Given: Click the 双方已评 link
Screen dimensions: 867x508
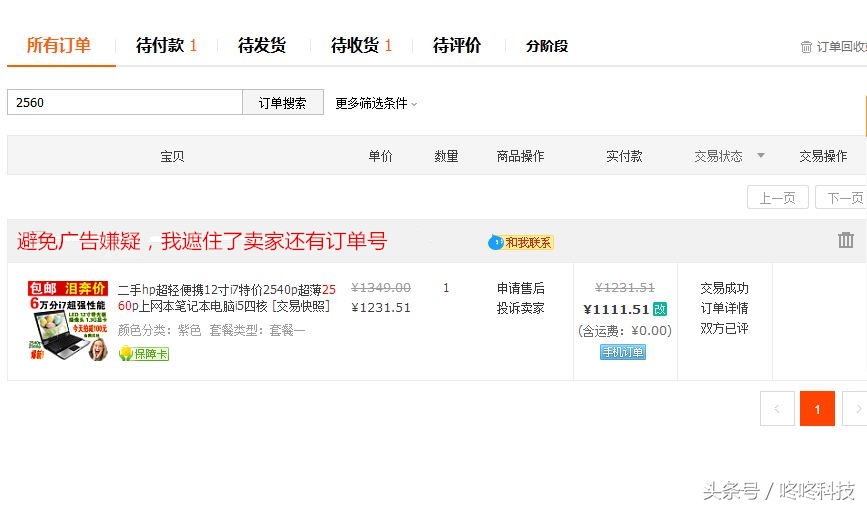Looking at the screenshot, I should tap(724, 328).
